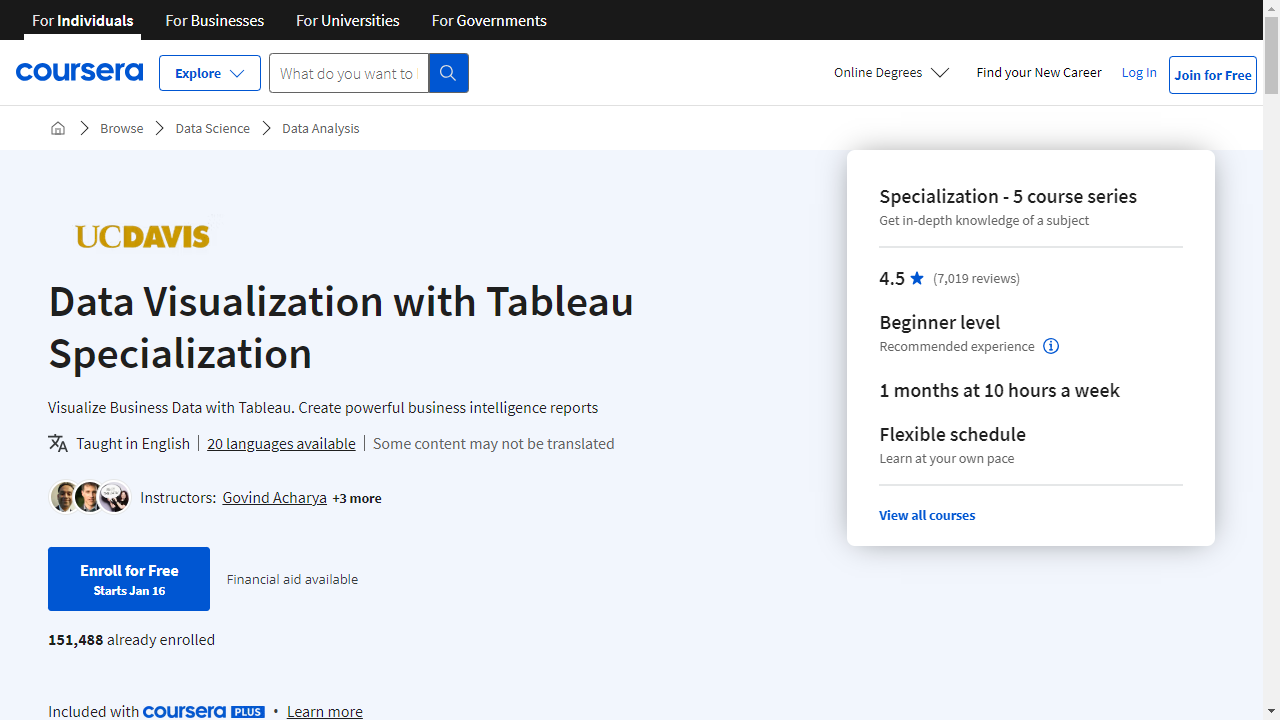The width and height of the screenshot is (1280, 720).
Task: Go to the home breadcrumb icon
Action: pos(58,128)
